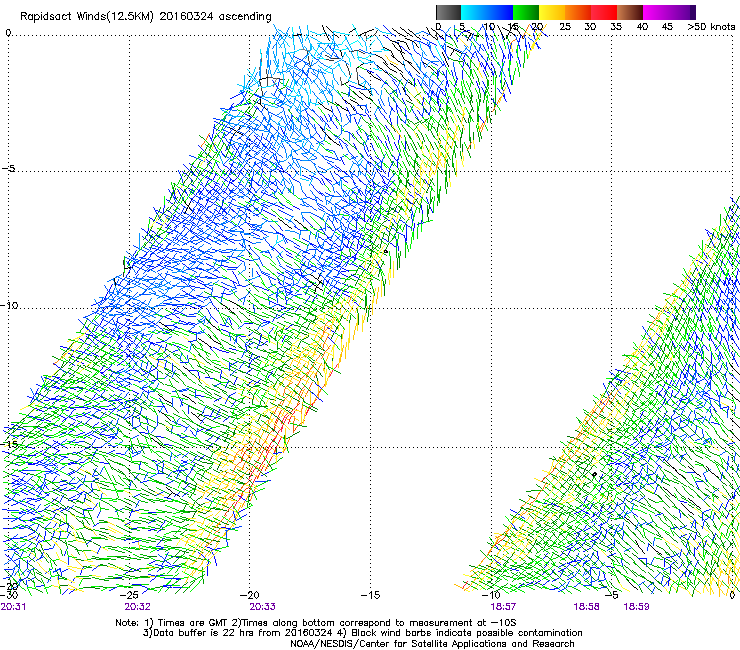Screen dimensions: 740x650
Task: Click the gray 0–5 knots color bar segment
Action: coord(448,12)
